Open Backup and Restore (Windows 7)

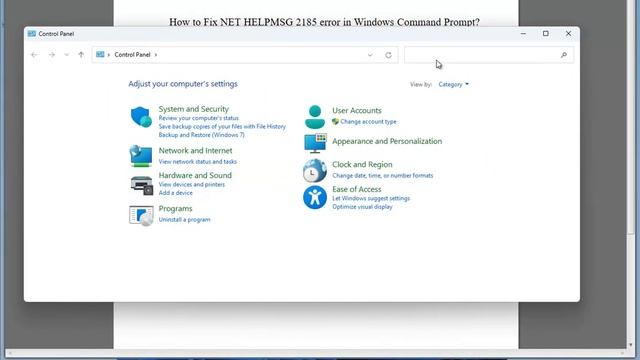201,135
